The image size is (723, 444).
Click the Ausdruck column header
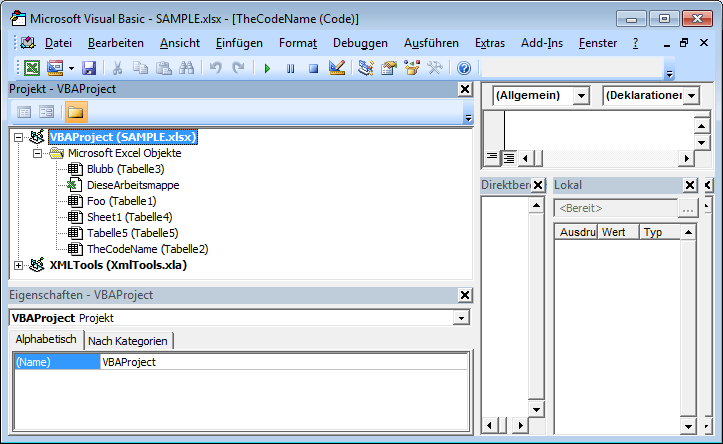tap(576, 232)
